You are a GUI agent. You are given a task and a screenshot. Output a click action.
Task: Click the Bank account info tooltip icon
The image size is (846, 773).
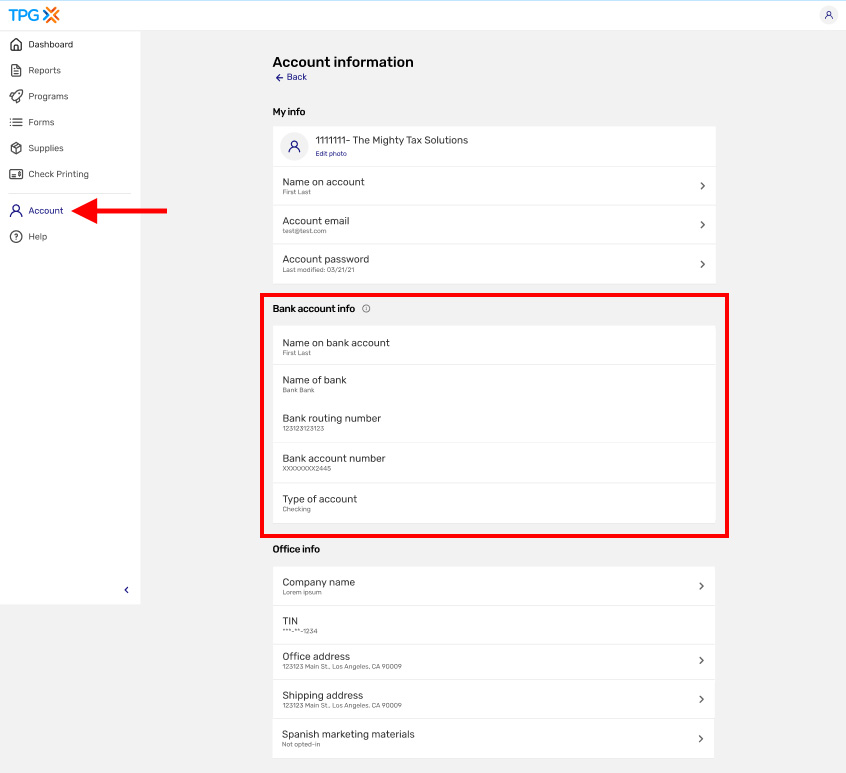tap(366, 309)
